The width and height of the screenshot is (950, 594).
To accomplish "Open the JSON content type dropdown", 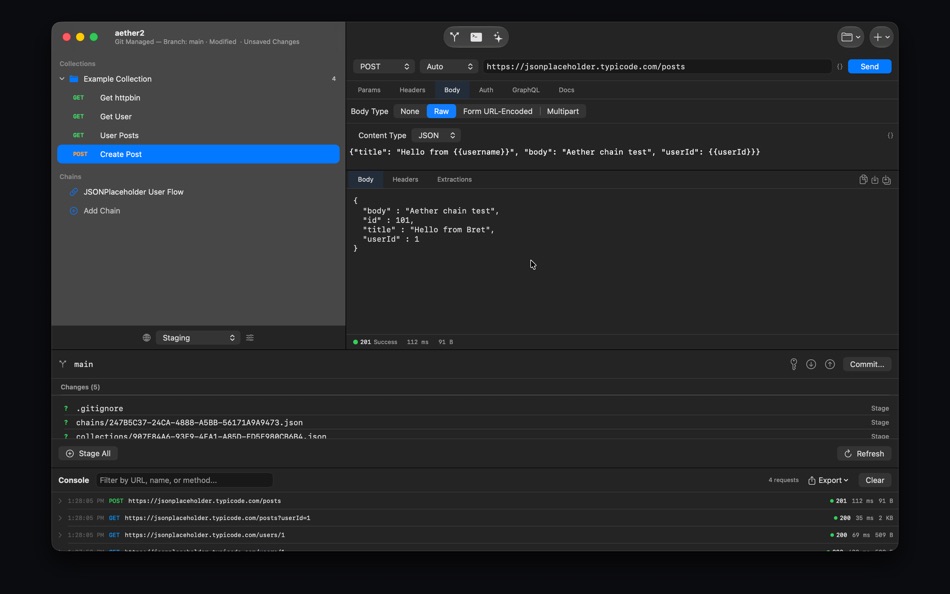I will (x=436, y=135).
